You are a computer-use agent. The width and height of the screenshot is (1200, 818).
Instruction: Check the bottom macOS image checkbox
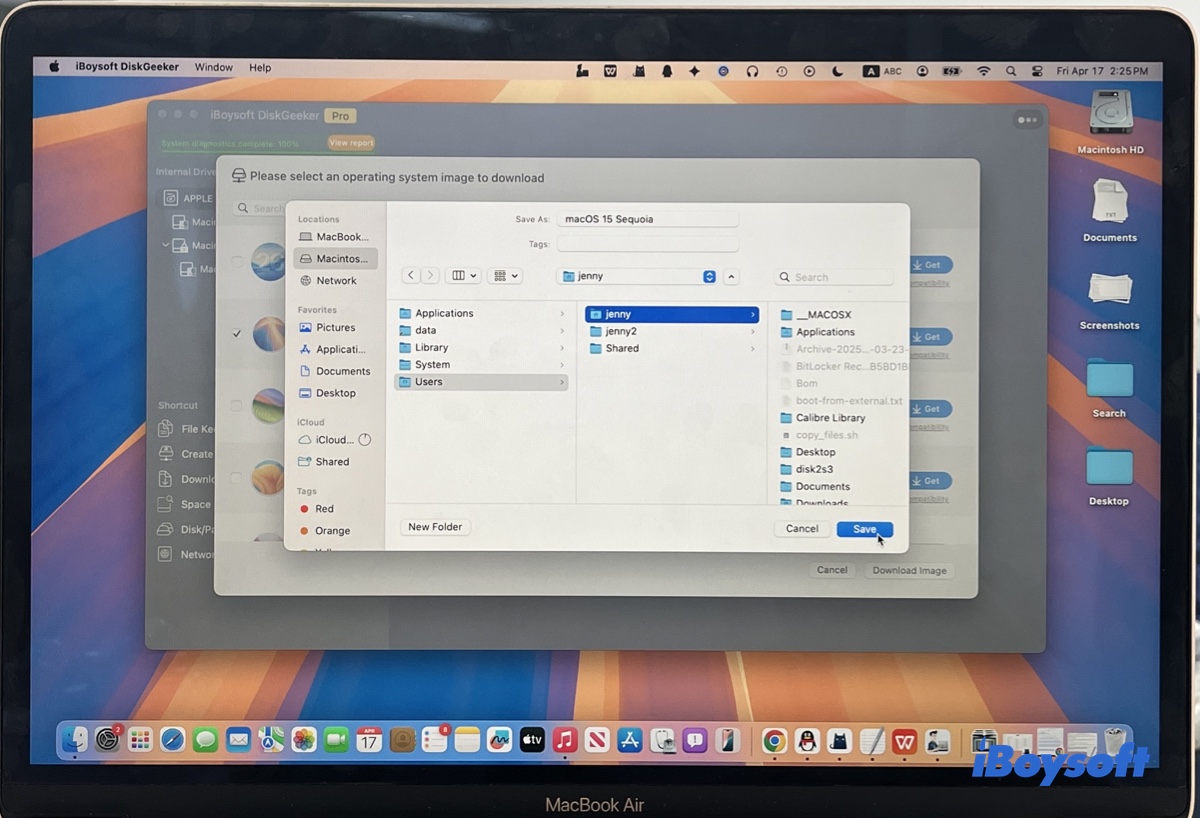click(236, 478)
